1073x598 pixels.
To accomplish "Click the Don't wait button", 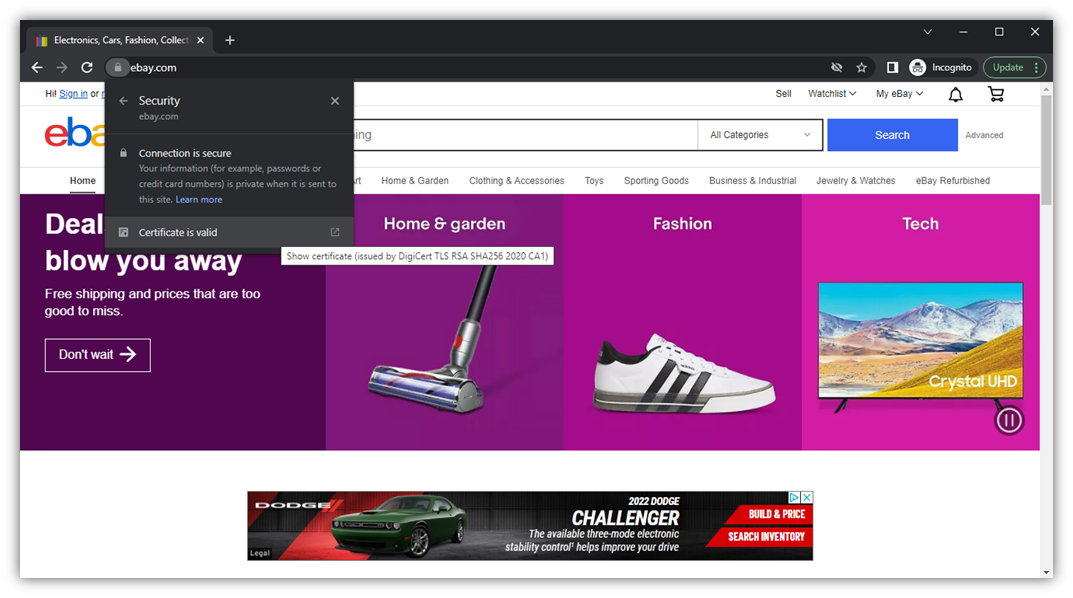I will (x=98, y=355).
